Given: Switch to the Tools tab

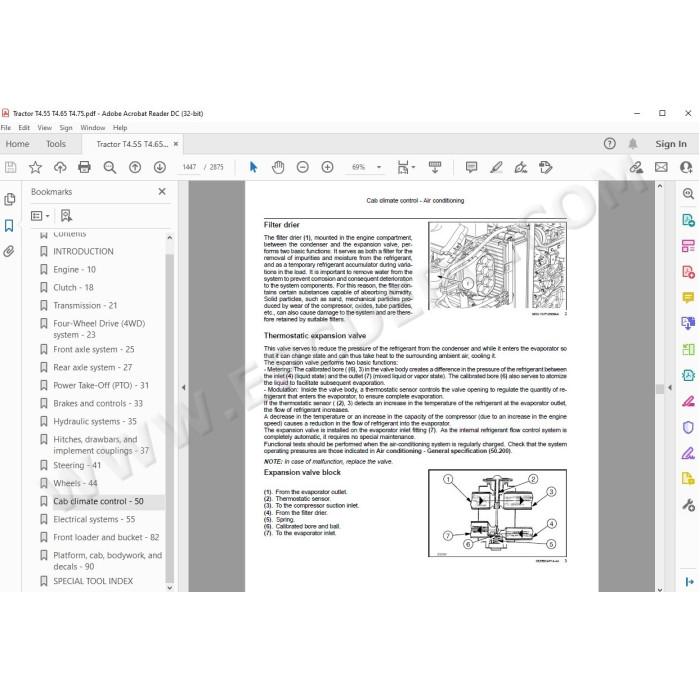Looking at the screenshot, I should [56, 144].
